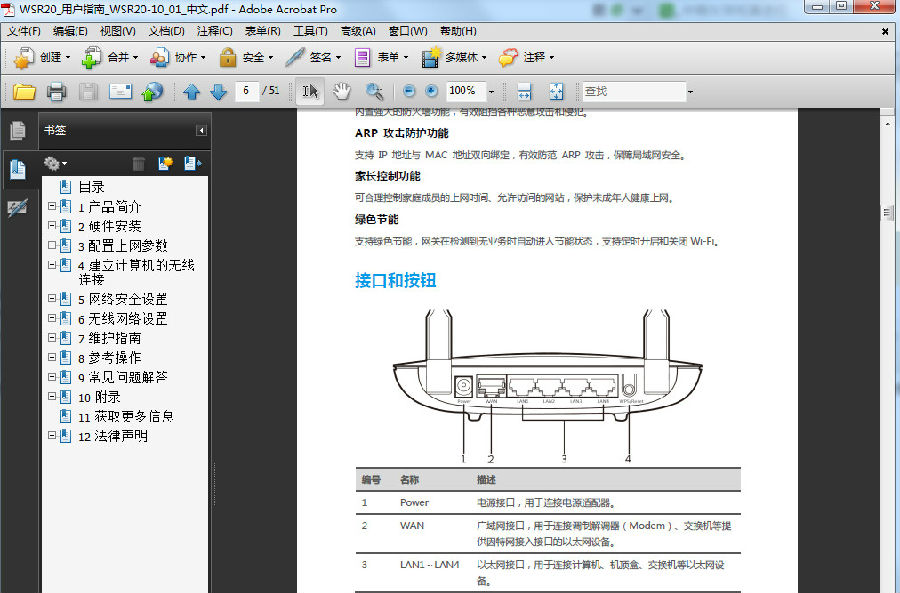This screenshot has height=593, width=900.
Task: Activate the Select text tool
Action: pyautogui.click(x=310, y=91)
